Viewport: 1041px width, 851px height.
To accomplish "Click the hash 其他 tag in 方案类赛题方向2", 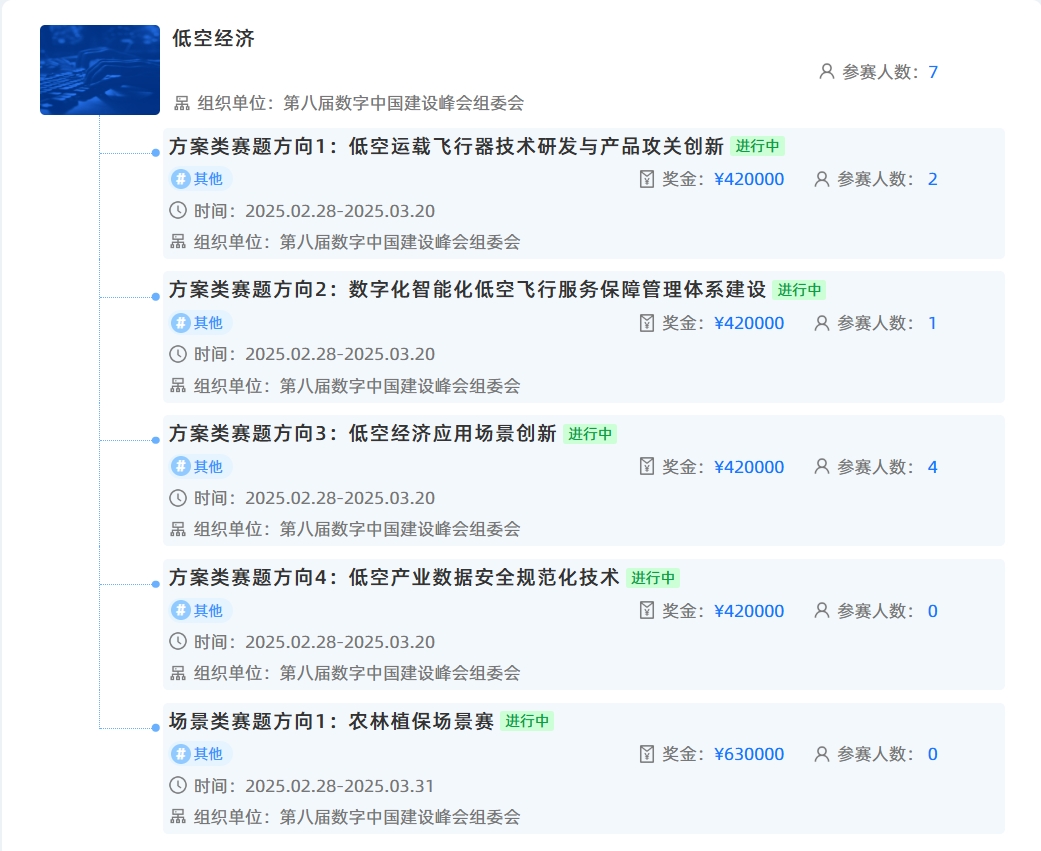I will tap(198, 323).
